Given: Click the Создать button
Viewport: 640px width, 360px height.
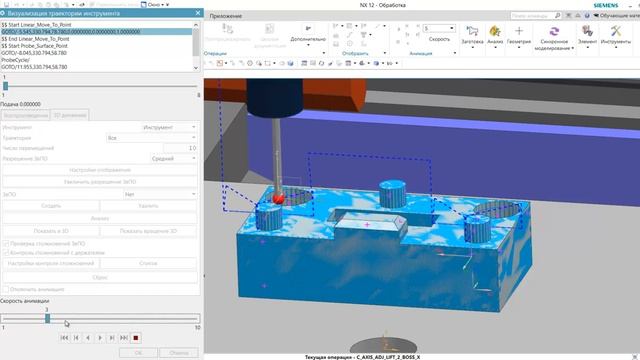Looking at the screenshot, I should (x=51, y=206).
